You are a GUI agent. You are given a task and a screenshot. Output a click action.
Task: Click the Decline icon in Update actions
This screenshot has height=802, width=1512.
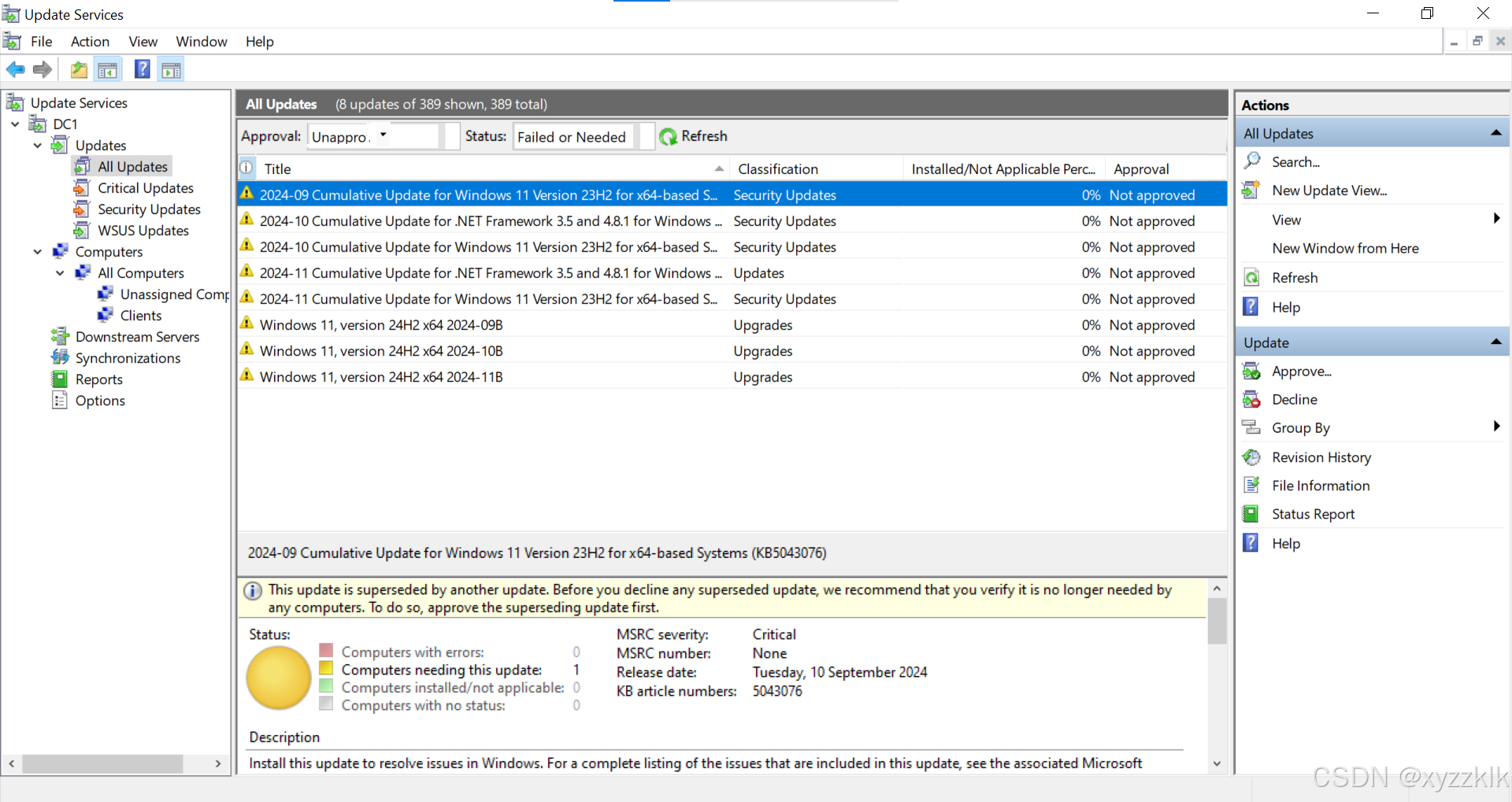[x=1251, y=399]
